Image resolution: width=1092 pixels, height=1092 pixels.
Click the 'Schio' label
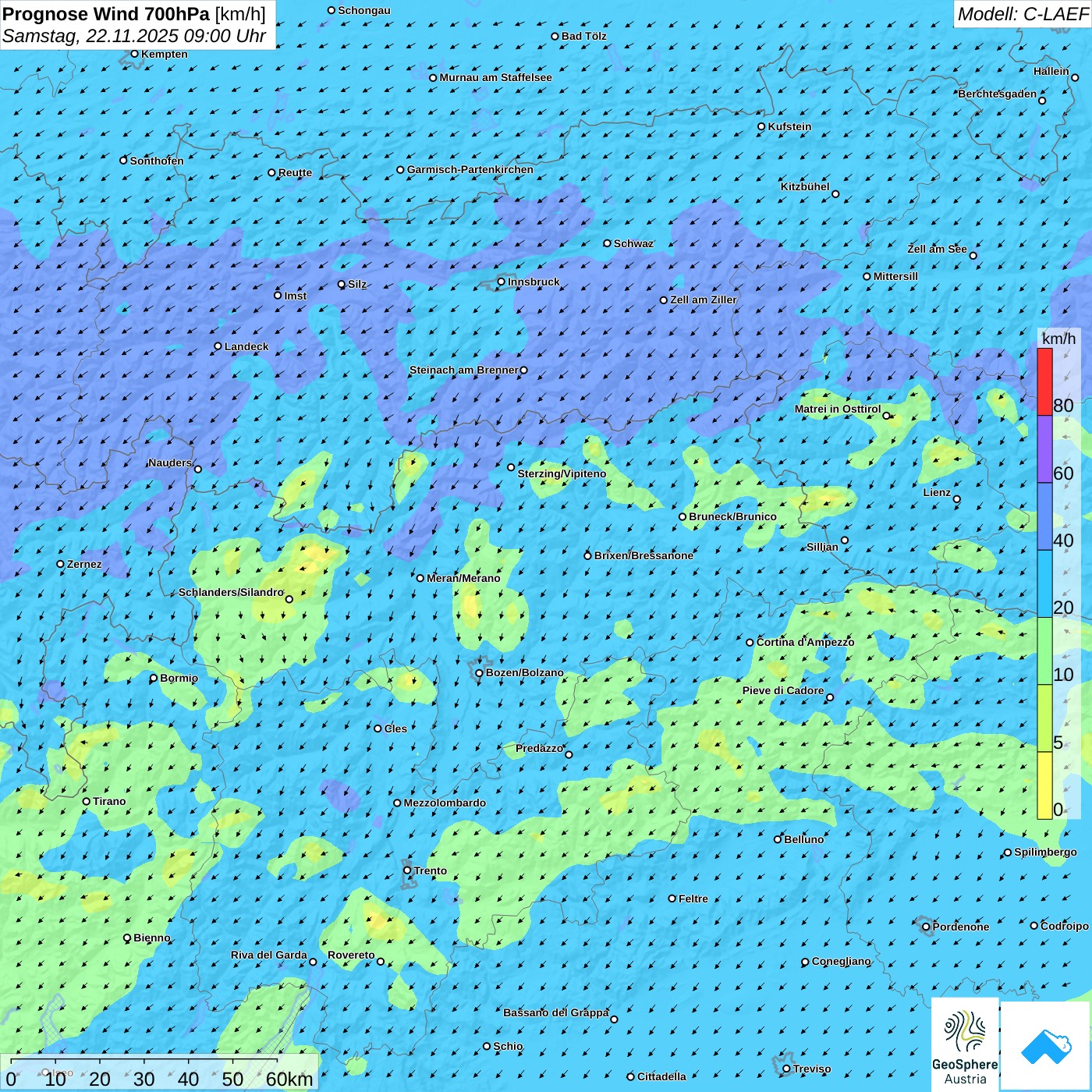[508, 1047]
